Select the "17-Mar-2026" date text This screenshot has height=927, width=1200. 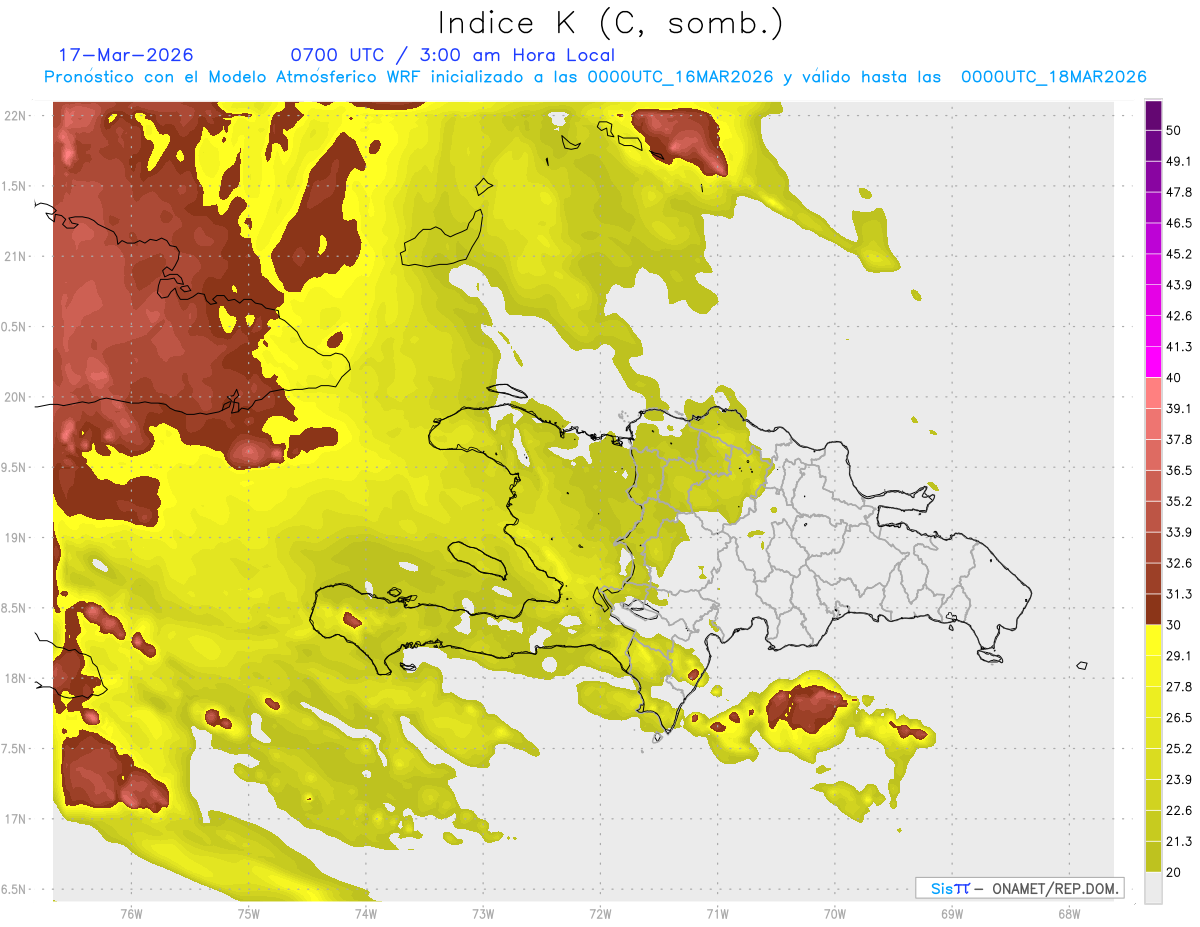(126, 55)
